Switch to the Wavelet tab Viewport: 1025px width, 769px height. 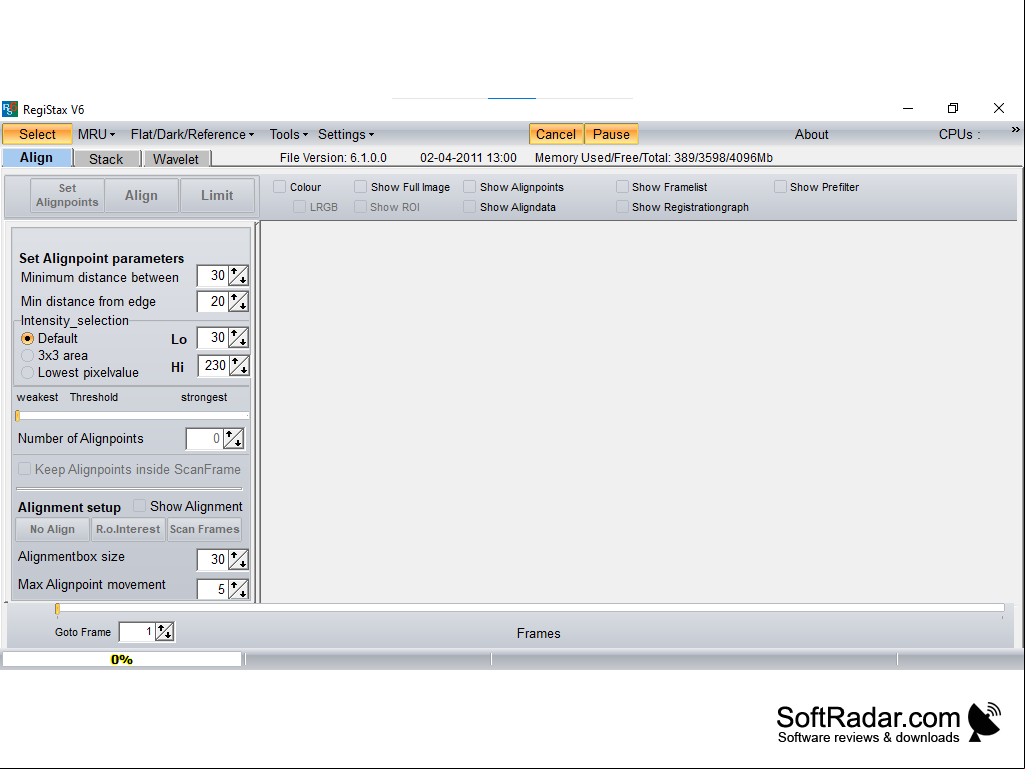click(176, 159)
